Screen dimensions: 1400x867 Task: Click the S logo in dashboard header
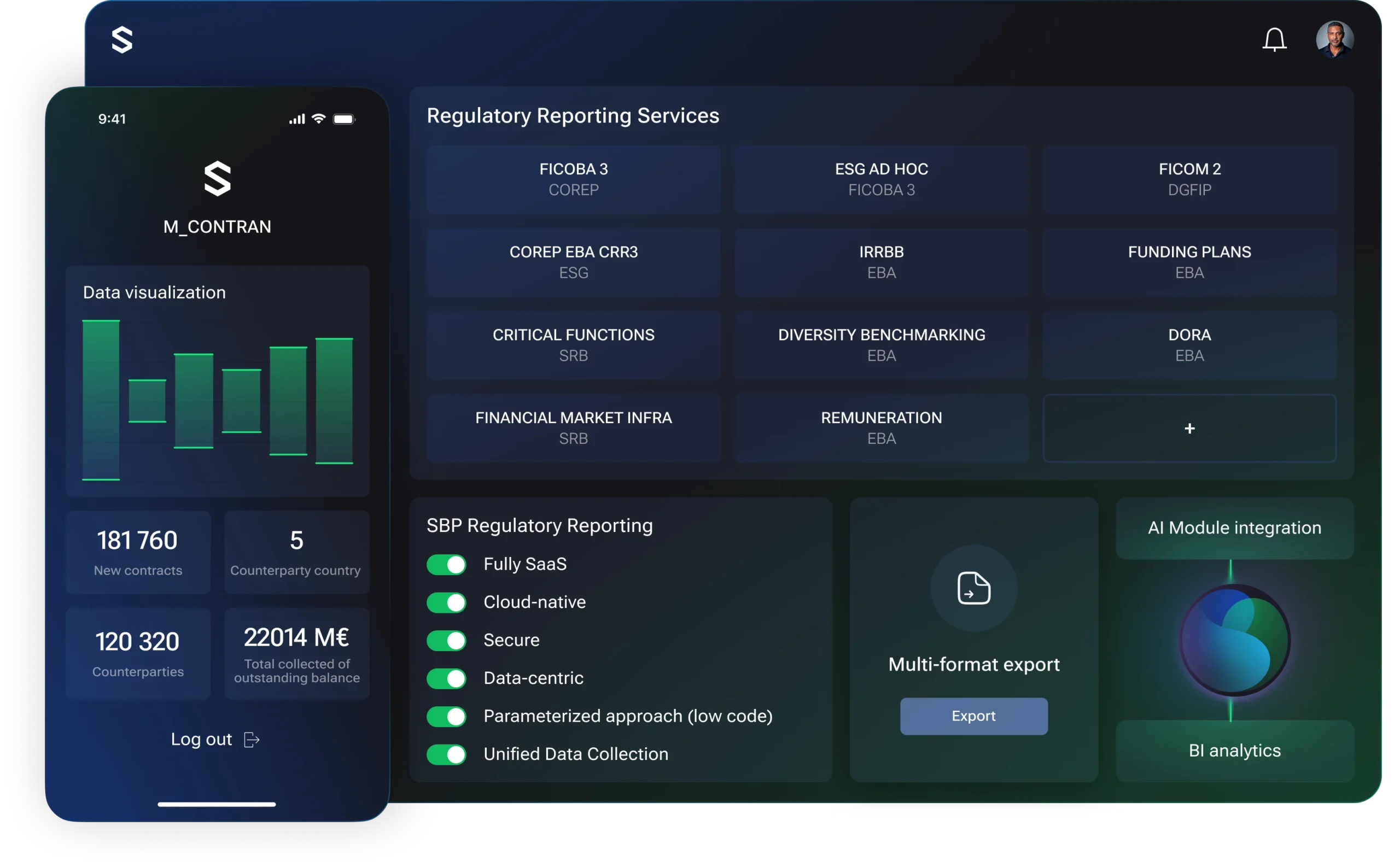click(x=121, y=40)
